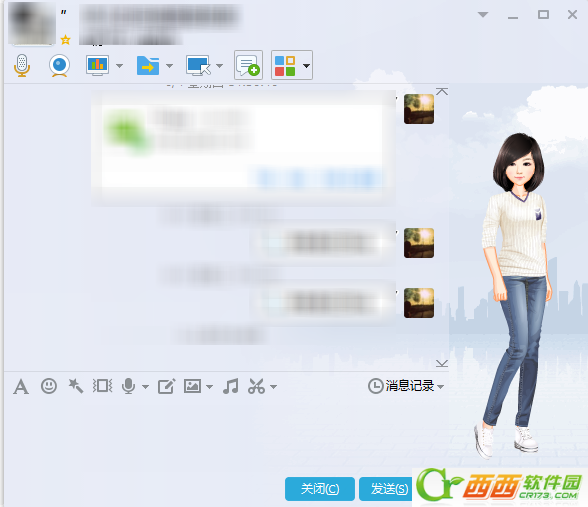Screen dimensions: 588x507
Task: Click the 关闭(C) close button
Action: pyautogui.click(x=320, y=489)
